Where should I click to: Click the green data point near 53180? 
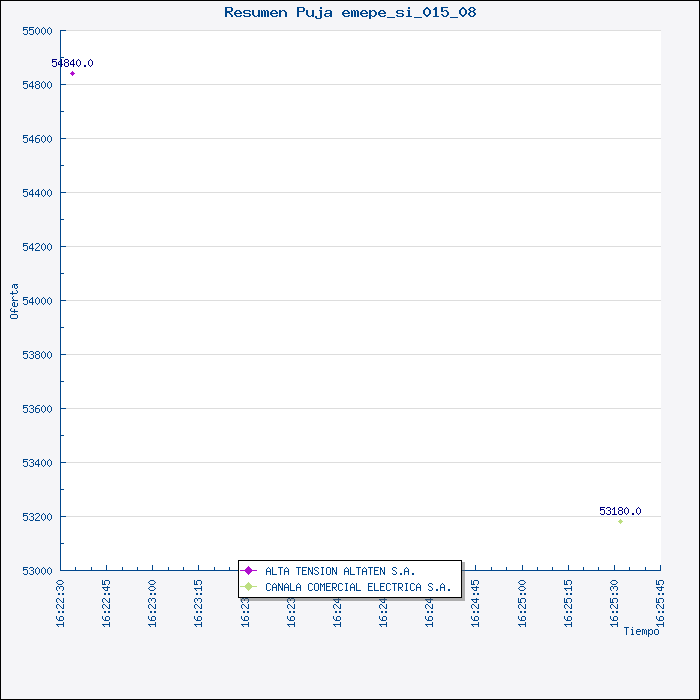[620, 521]
